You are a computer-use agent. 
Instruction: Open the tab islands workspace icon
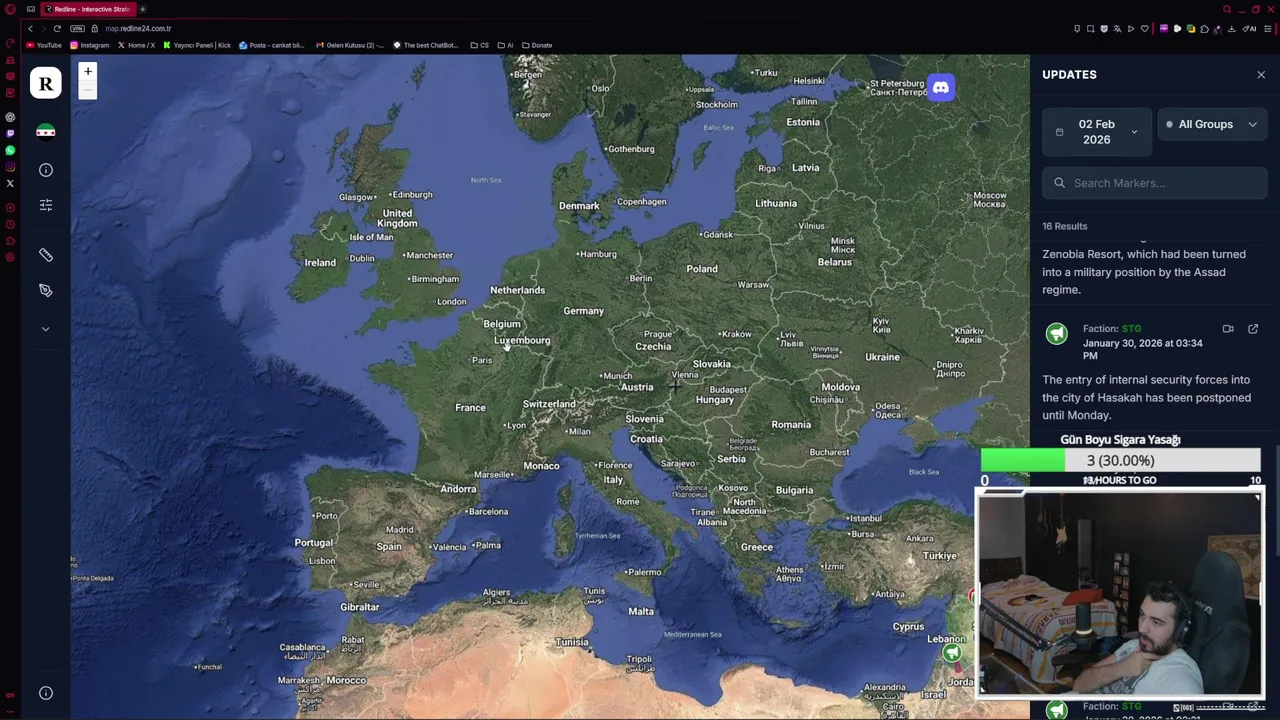31,9
